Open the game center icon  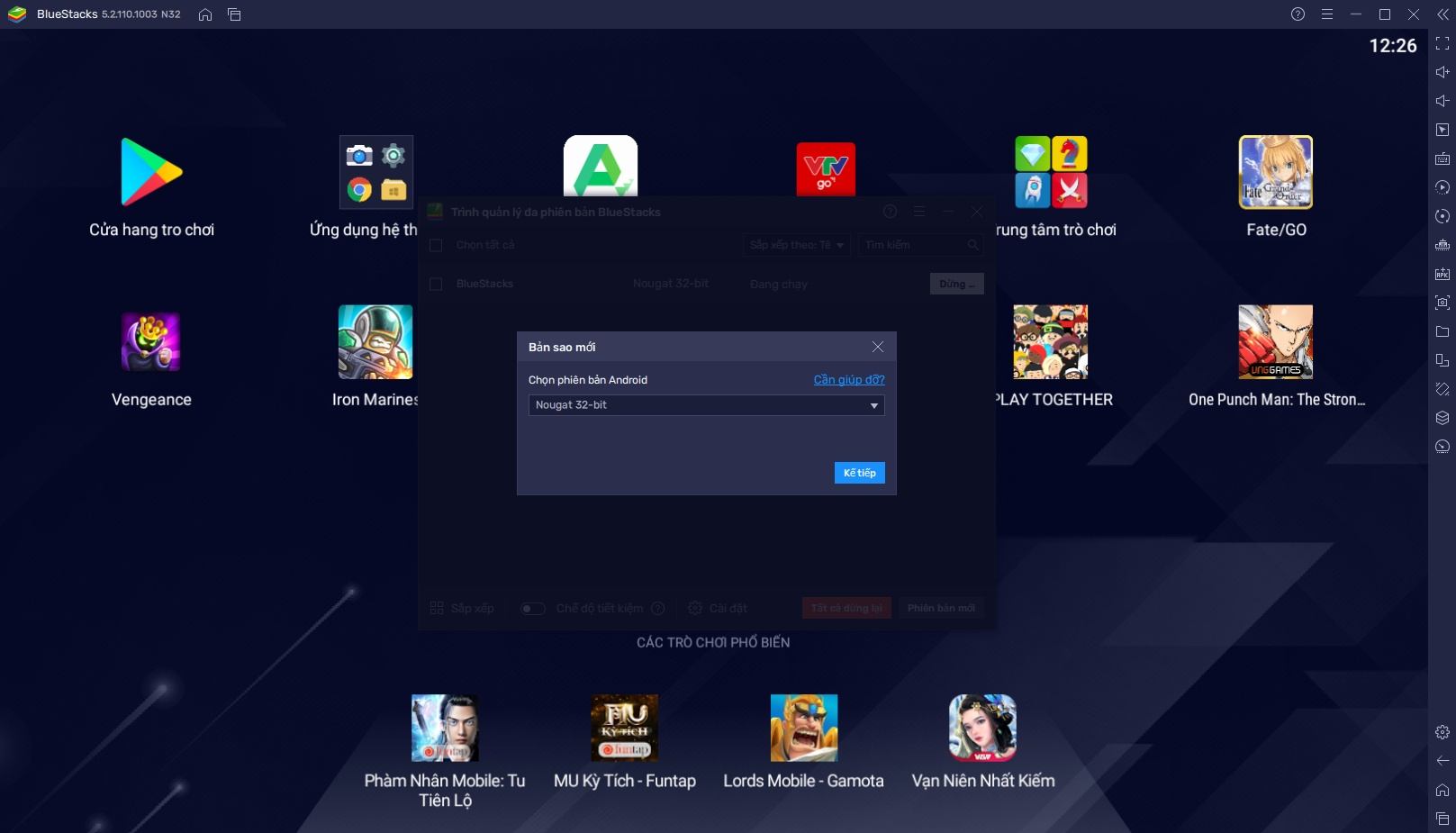[1051, 172]
